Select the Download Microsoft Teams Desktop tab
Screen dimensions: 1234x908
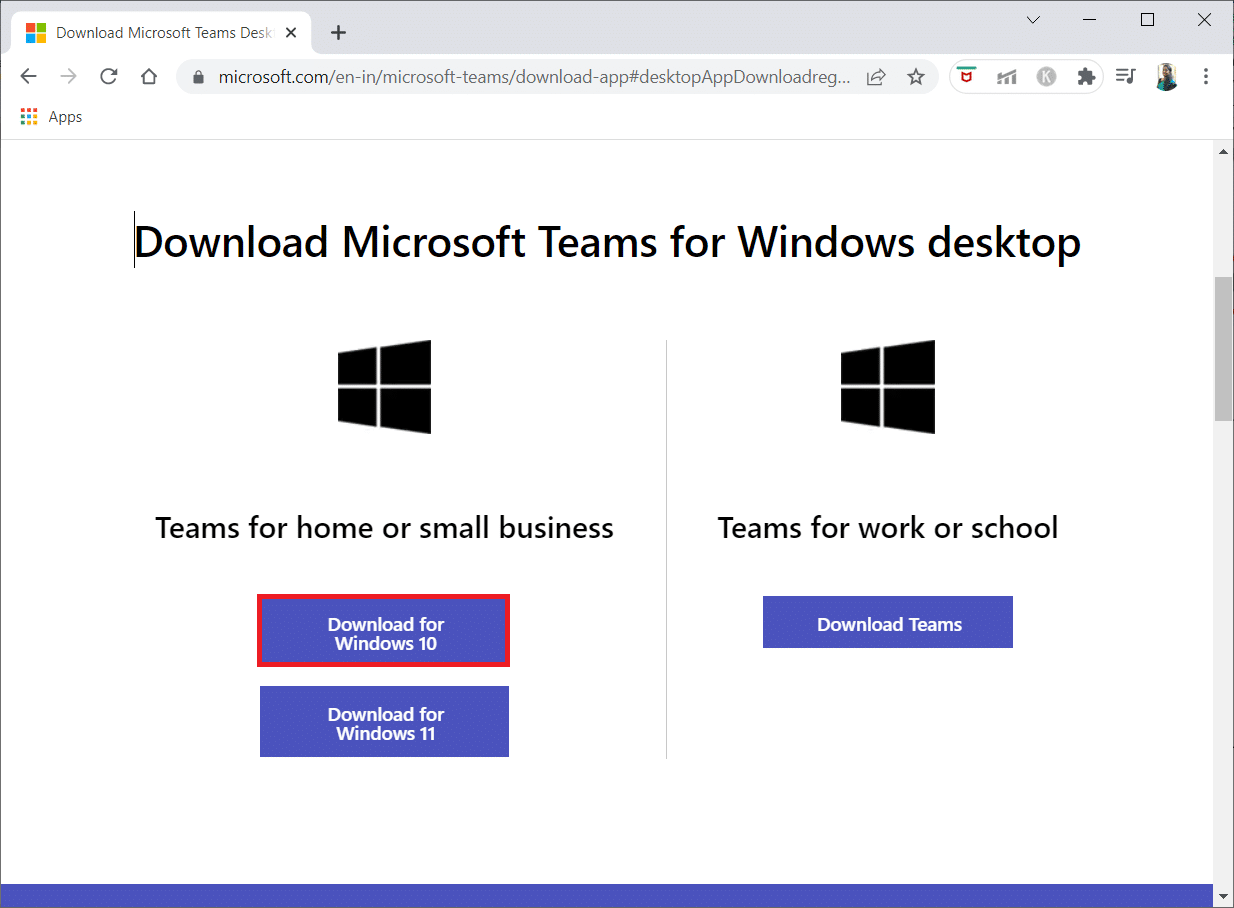(x=160, y=32)
